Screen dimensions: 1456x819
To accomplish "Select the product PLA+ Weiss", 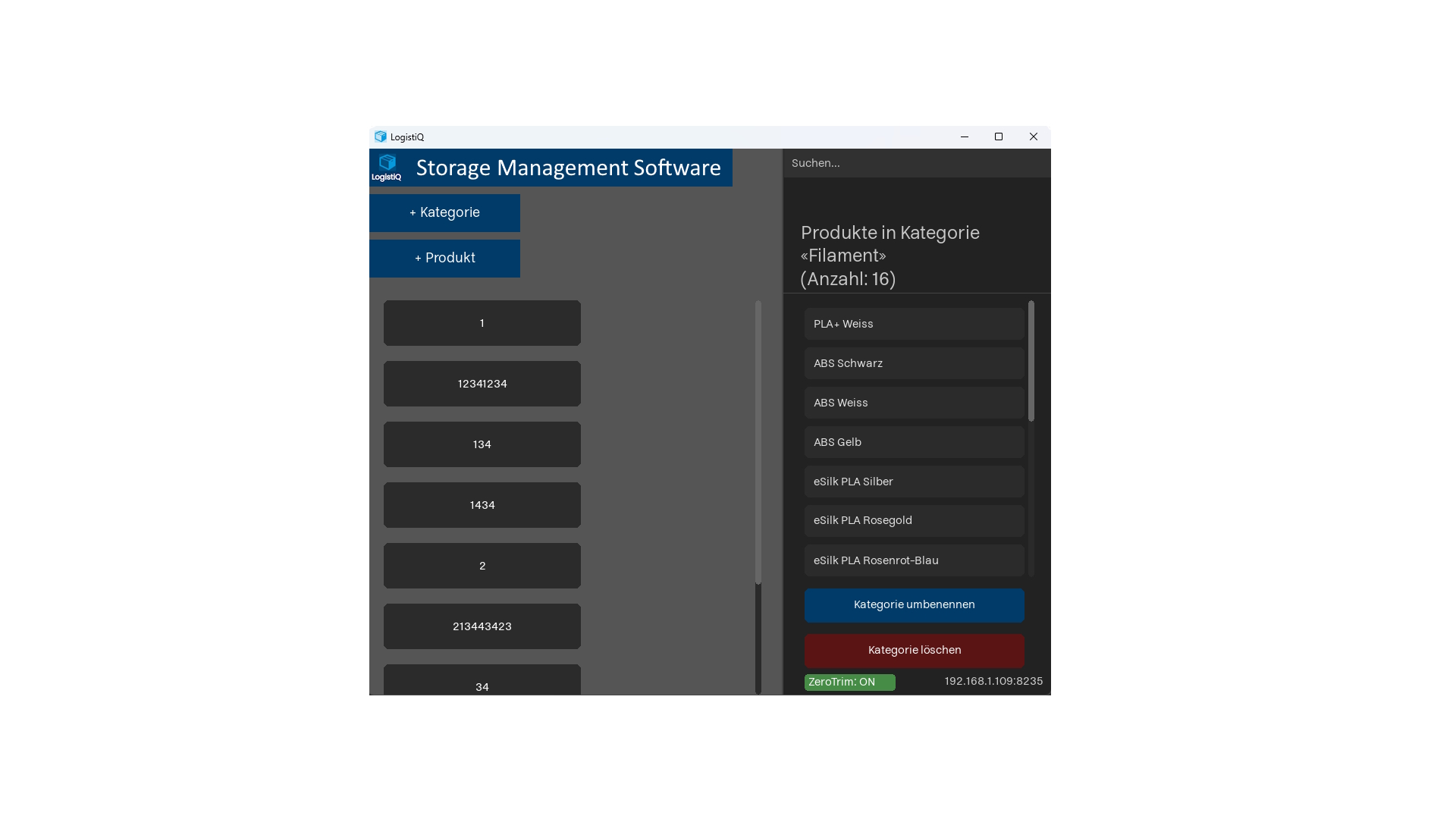I will pyautogui.click(x=914, y=324).
